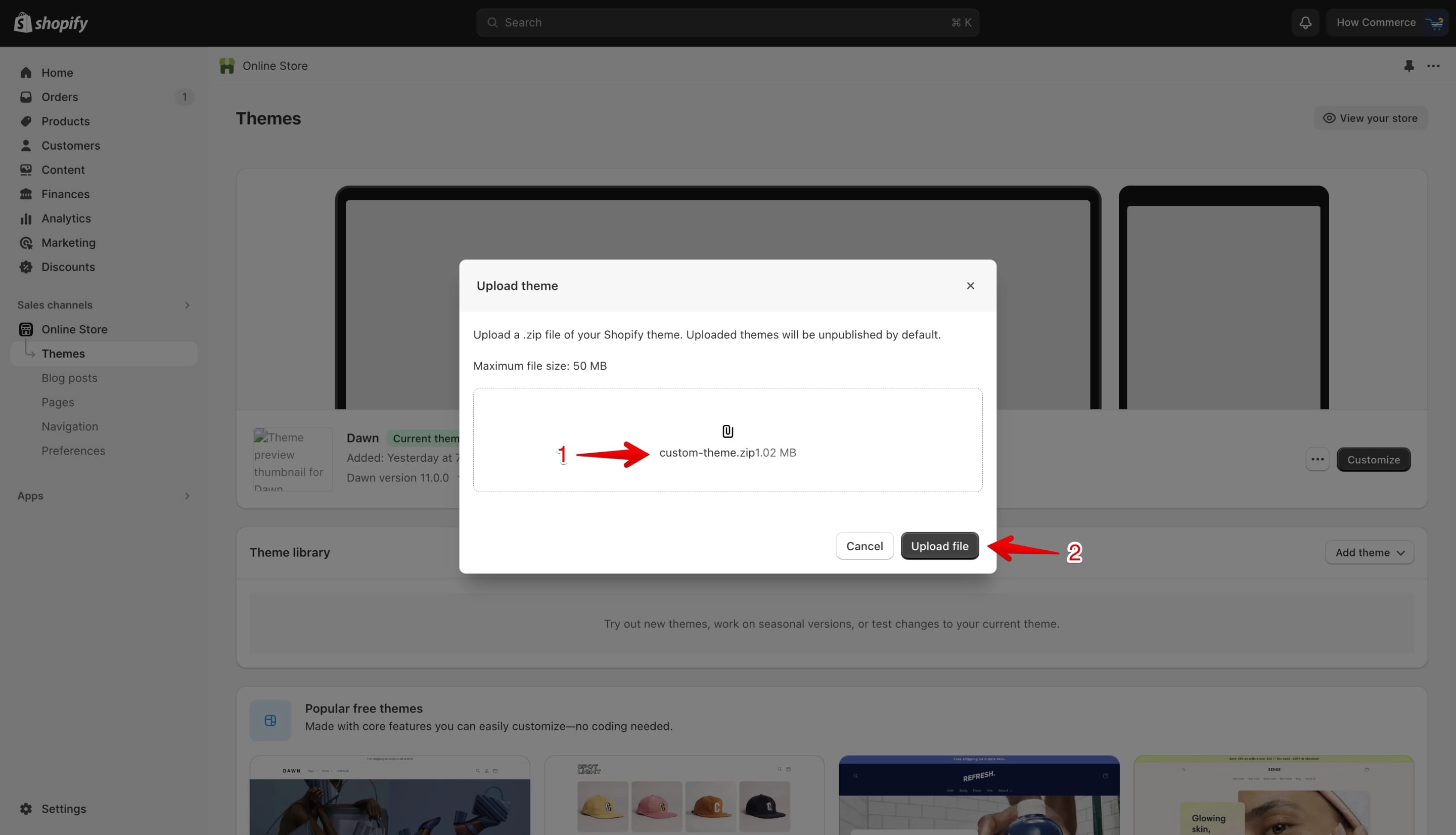Image resolution: width=1456 pixels, height=835 pixels.
Task: Click the eye icon in View your store
Action: click(x=1329, y=118)
